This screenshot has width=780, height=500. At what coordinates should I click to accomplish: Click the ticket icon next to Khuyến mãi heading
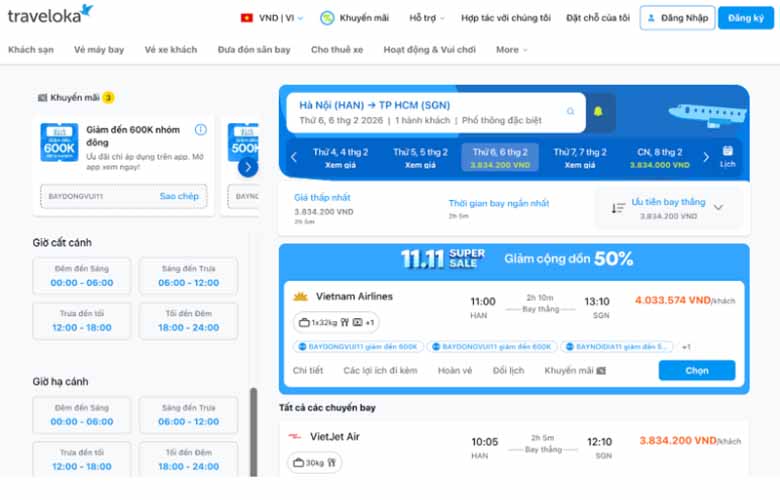click(42, 98)
